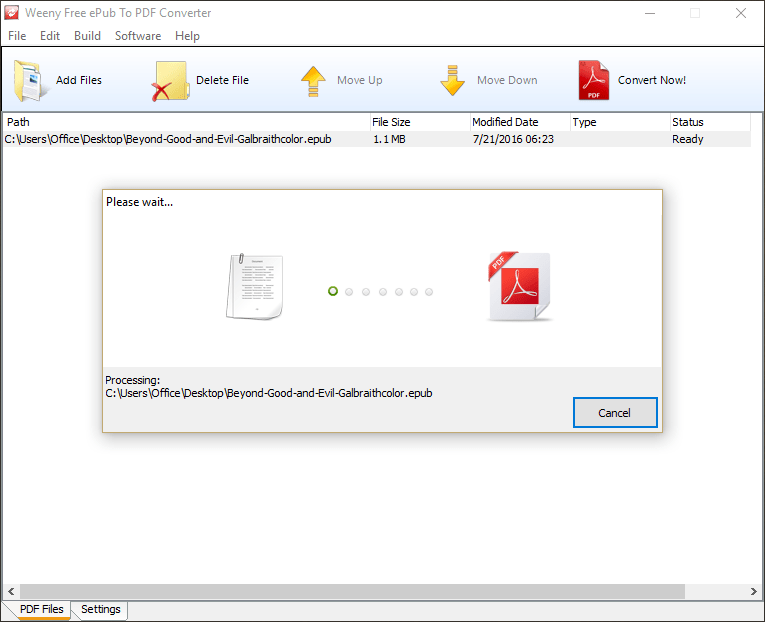The width and height of the screenshot is (765, 622).
Task: Click the Please wait... text
Action: (x=140, y=202)
